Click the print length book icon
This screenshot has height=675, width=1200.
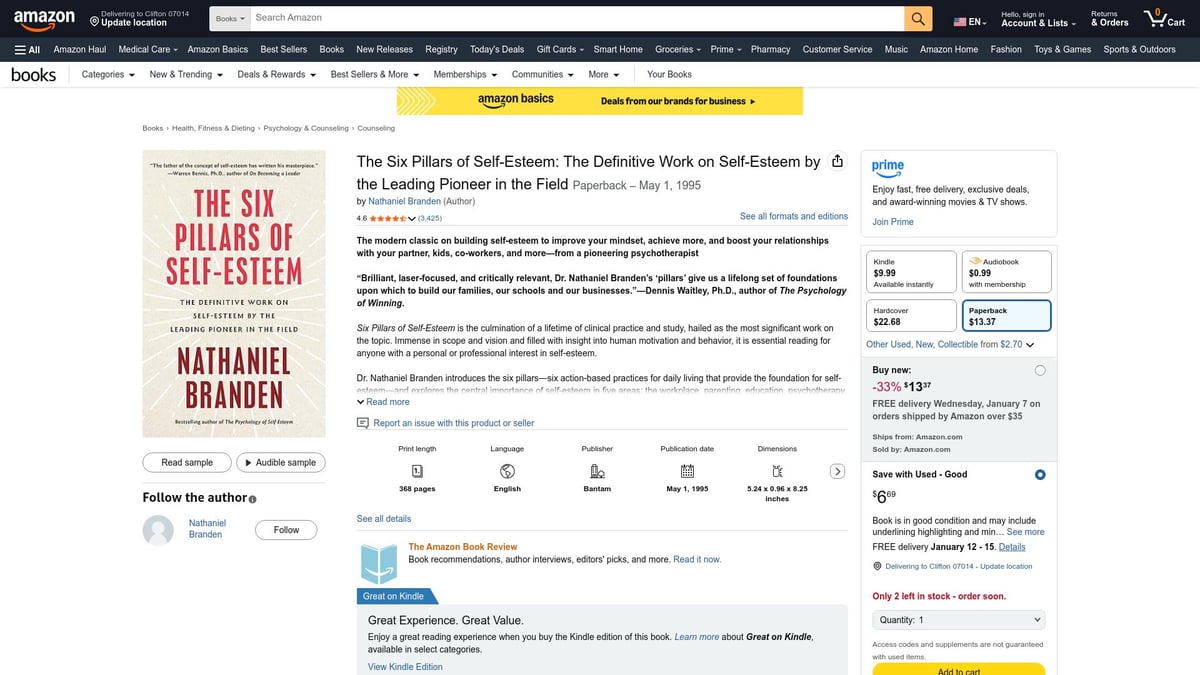(x=417, y=470)
